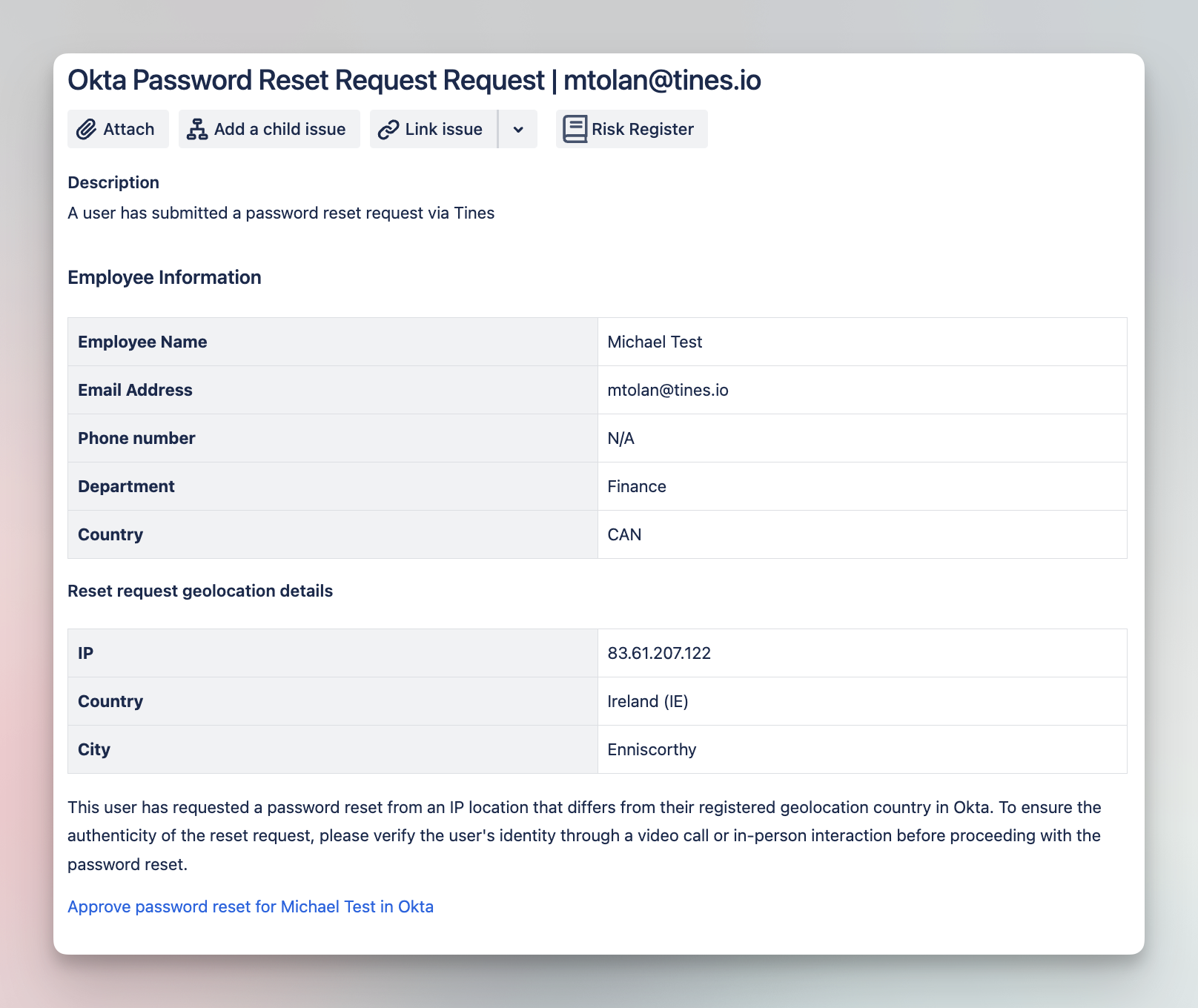Select Add a child issue
This screenshot has width=1198, height=1008.
point(279,129)
